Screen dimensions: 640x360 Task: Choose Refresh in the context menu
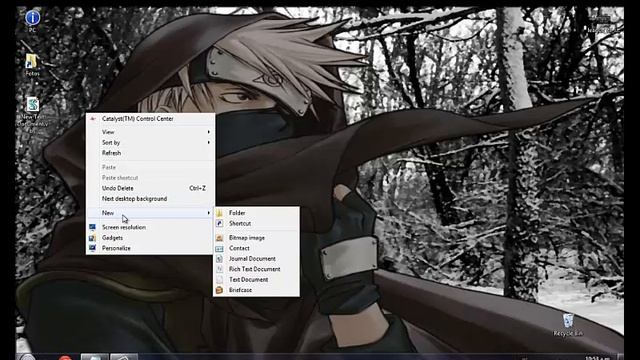click(x=150, y=153)
